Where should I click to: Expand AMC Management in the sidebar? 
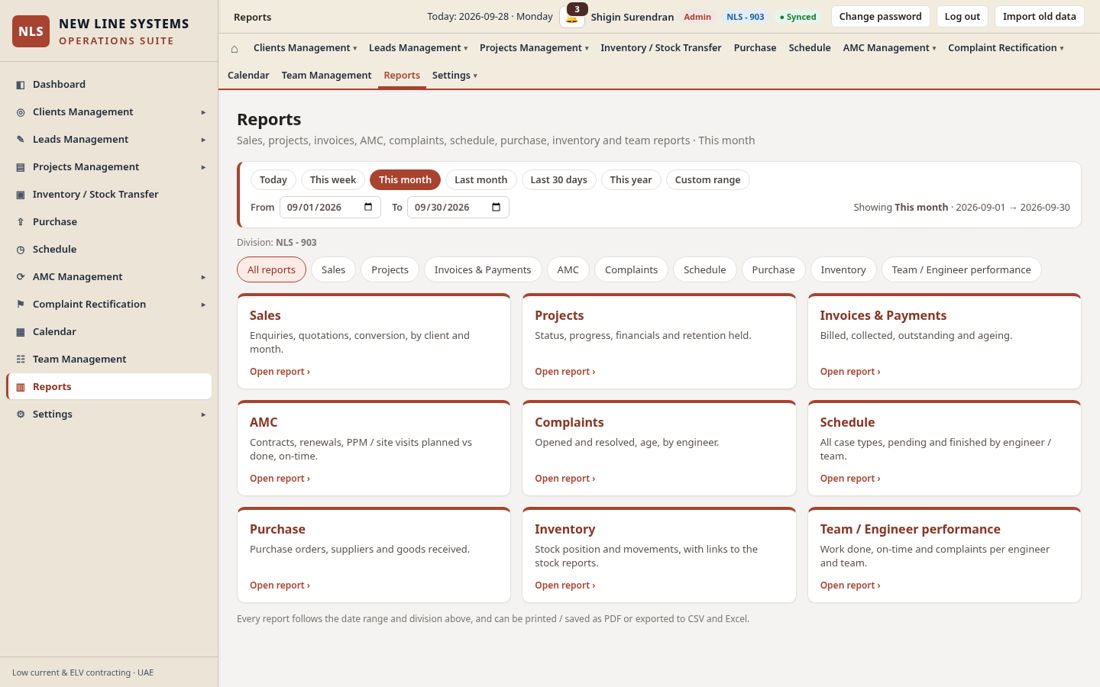click(x=203, y=277)
